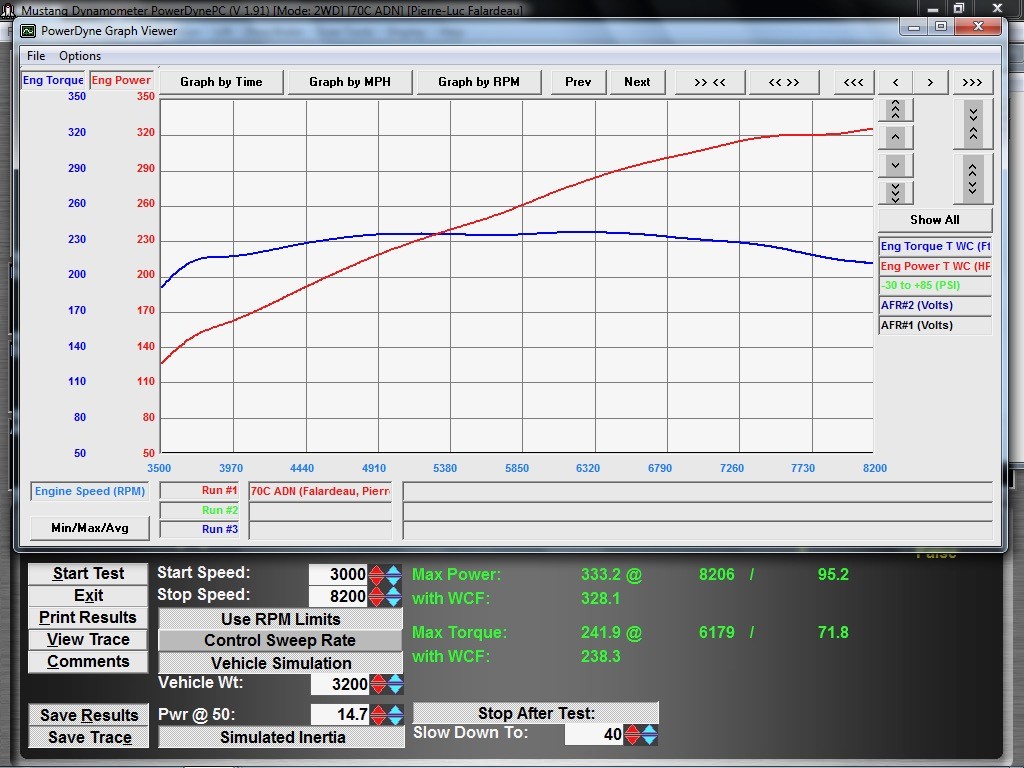Screen dimensions: 1024x768
Task: Toggle Control Sweep Rate option
Action: tap(280, 641)
